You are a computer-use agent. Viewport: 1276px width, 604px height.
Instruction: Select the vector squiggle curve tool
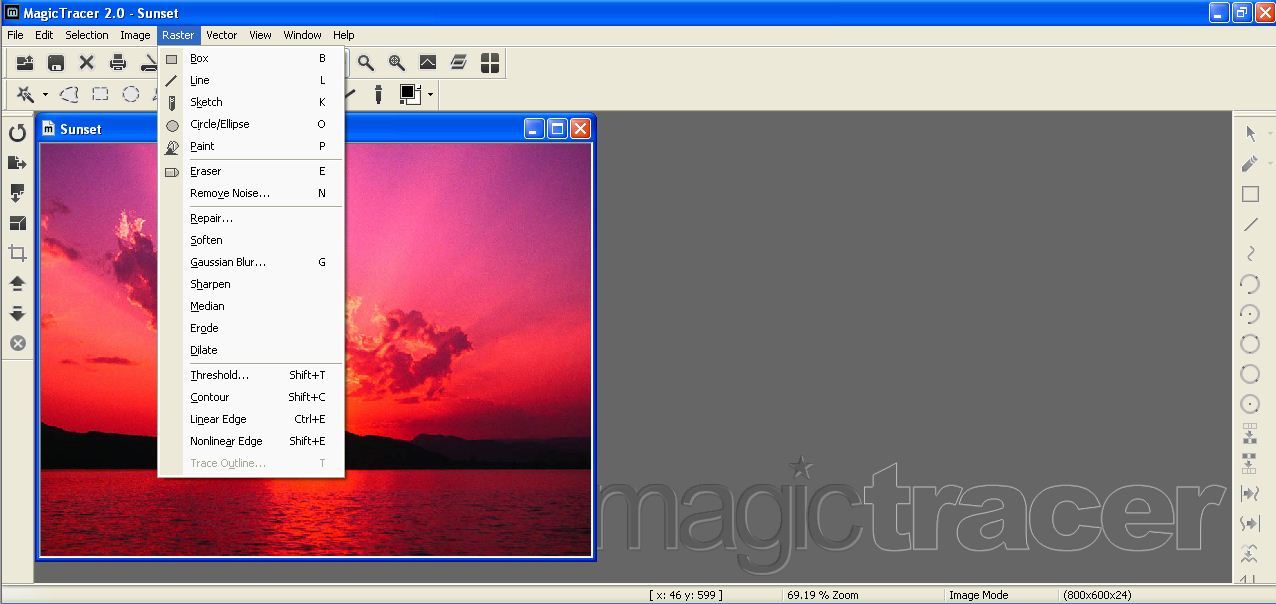click(1250, 254)
